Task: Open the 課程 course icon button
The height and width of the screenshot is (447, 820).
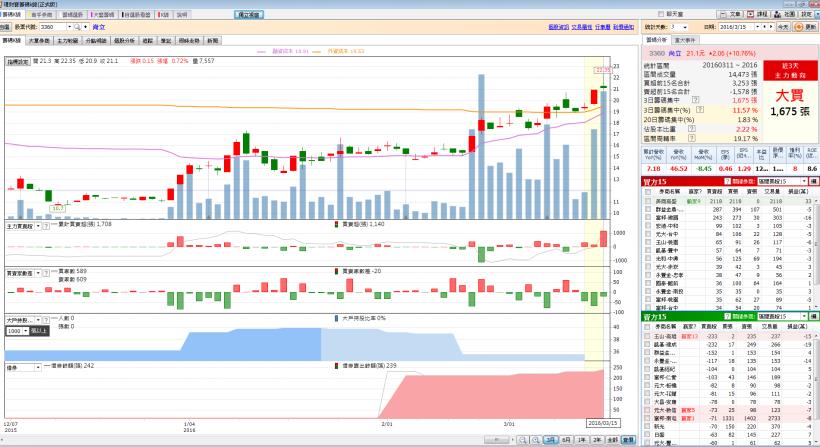Action: tap(757, 14)
